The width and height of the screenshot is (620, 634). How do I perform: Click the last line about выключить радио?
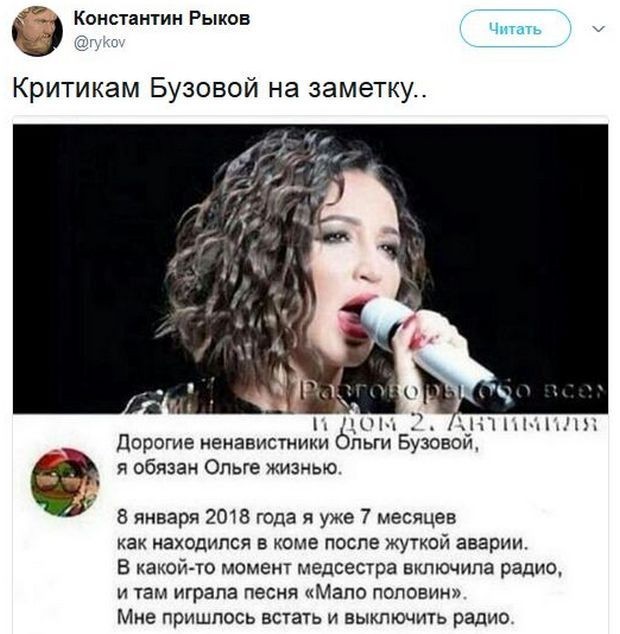point(316,617)
